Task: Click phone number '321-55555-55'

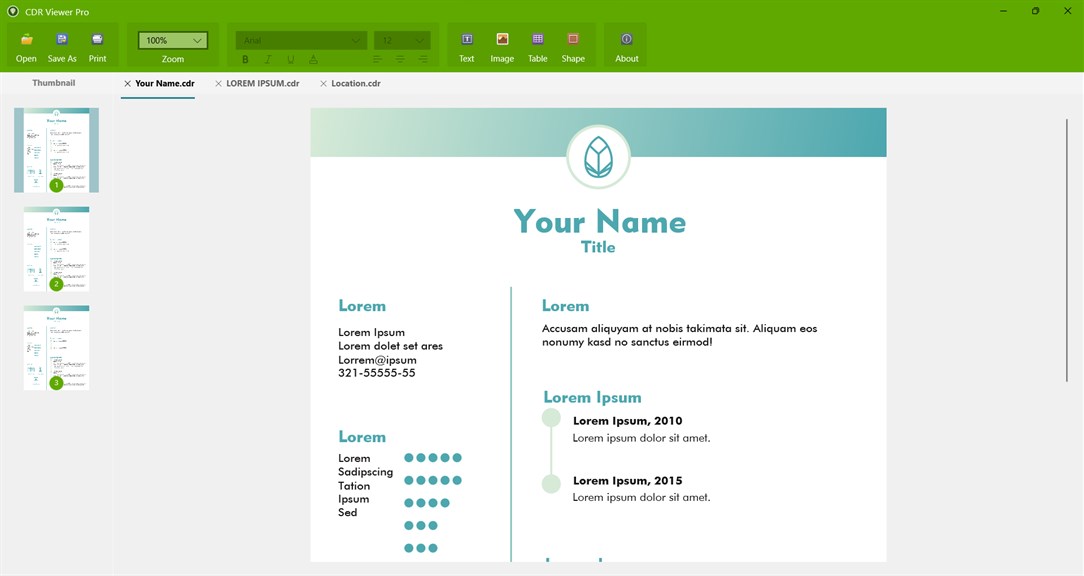Action: (377, 373)
